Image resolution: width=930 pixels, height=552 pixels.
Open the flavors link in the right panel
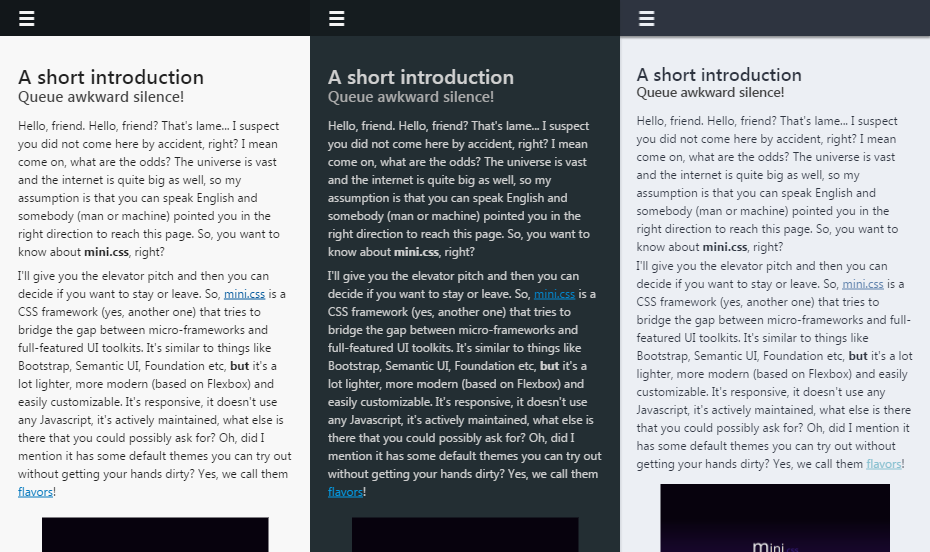click(x=883, y=464)
